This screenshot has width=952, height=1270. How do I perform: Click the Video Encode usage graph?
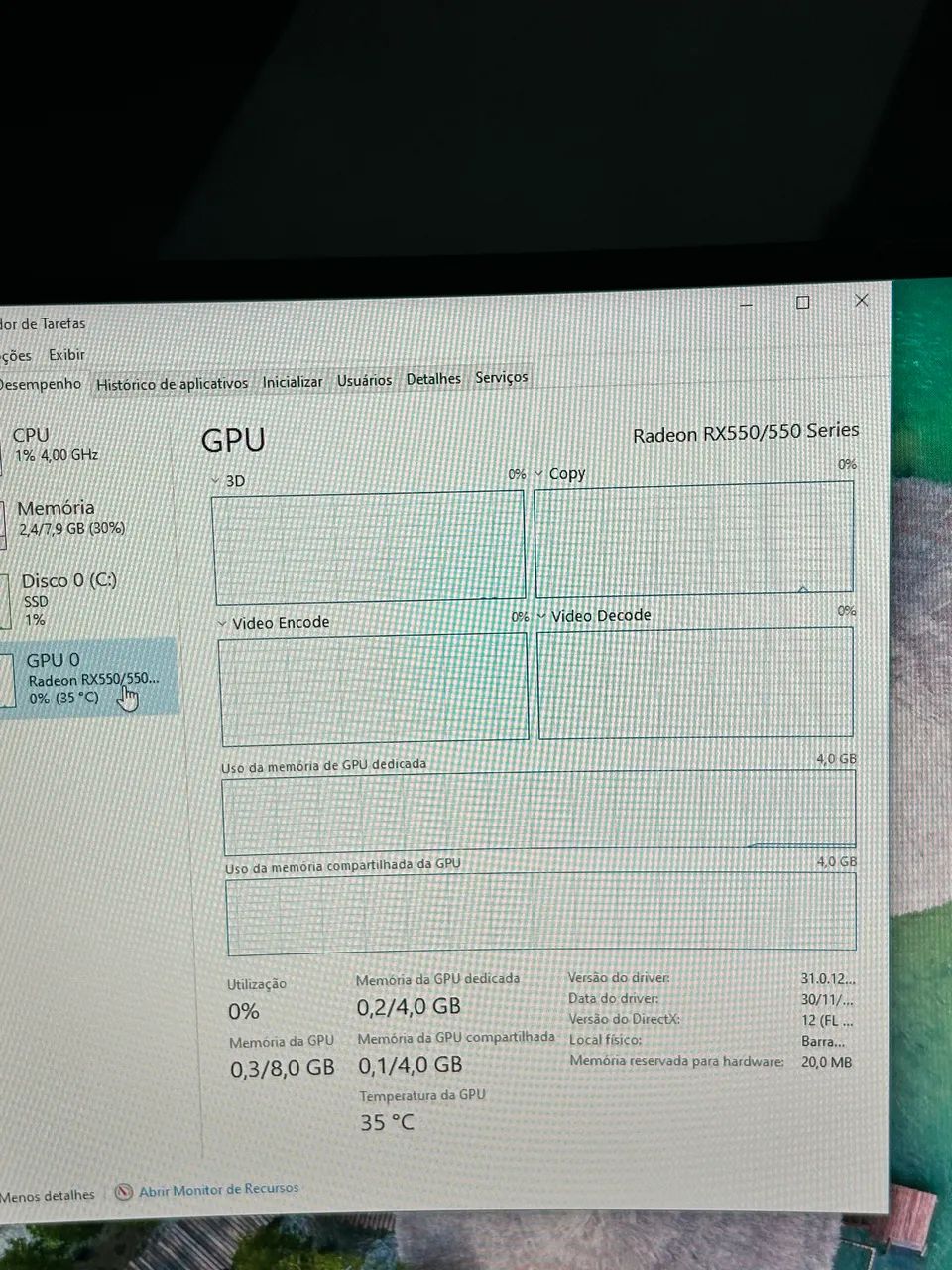(374, 688)
